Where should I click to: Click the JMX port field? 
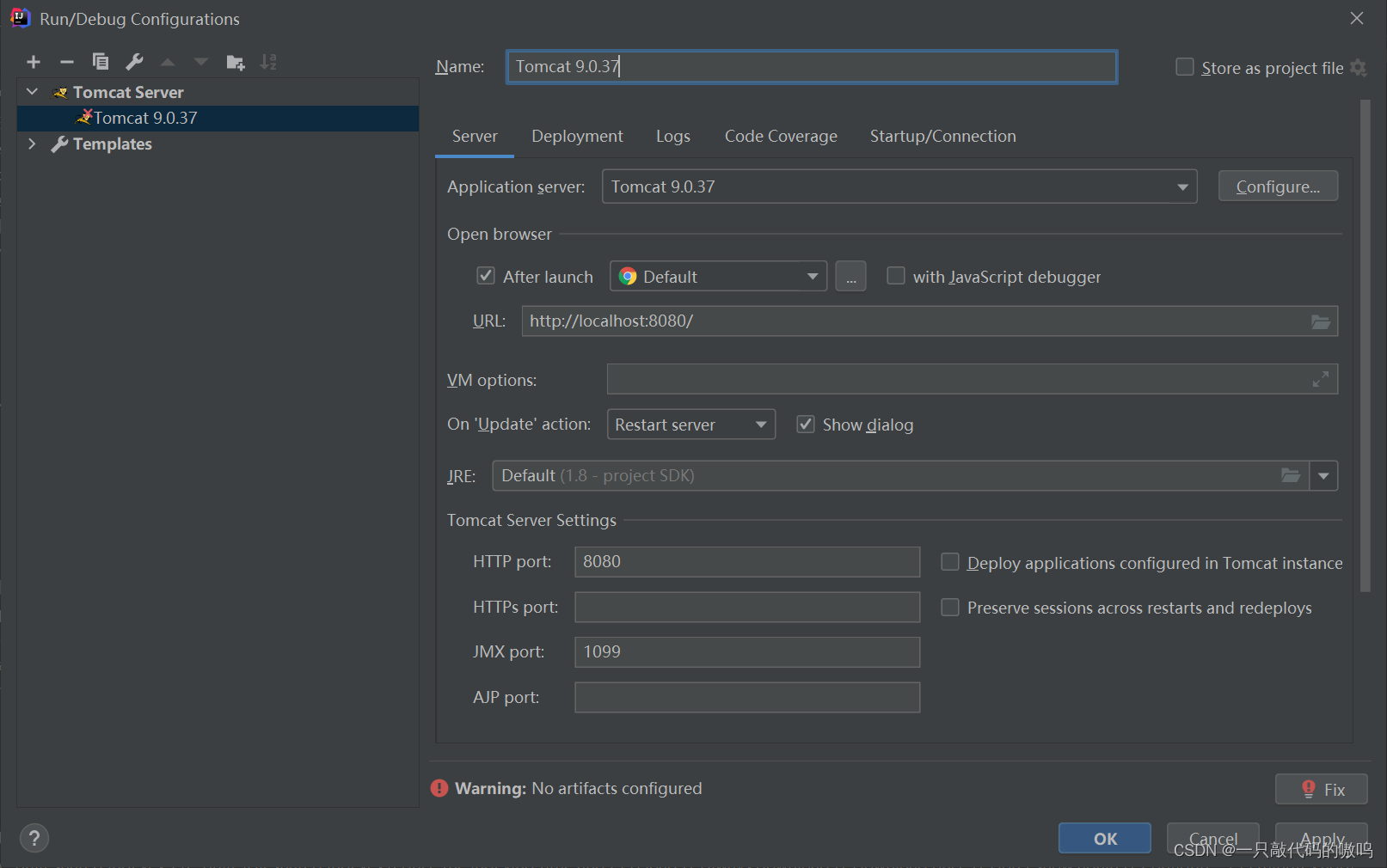(x=746, y=652)
